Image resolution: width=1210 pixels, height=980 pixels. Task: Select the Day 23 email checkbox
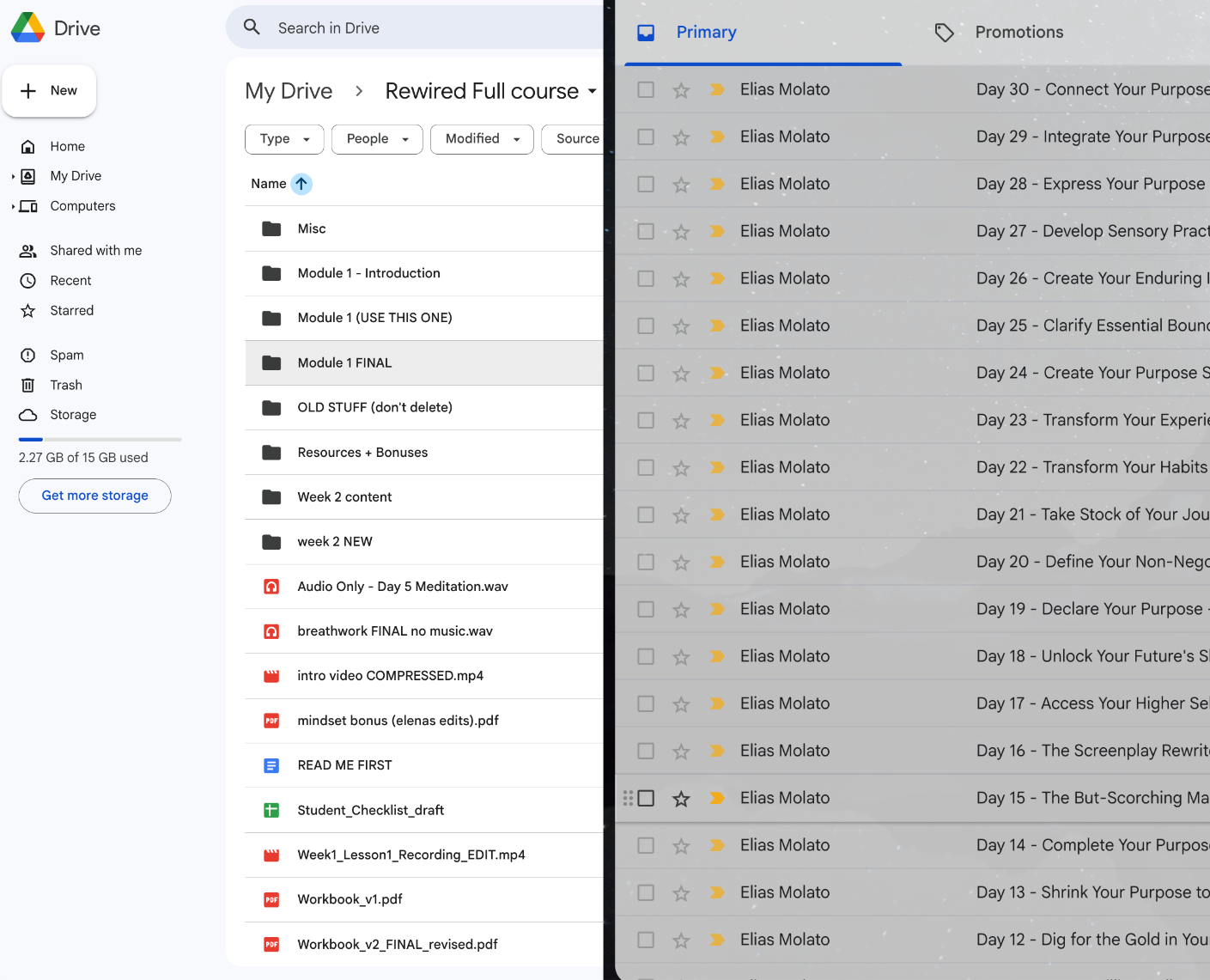tap(646, 420)
